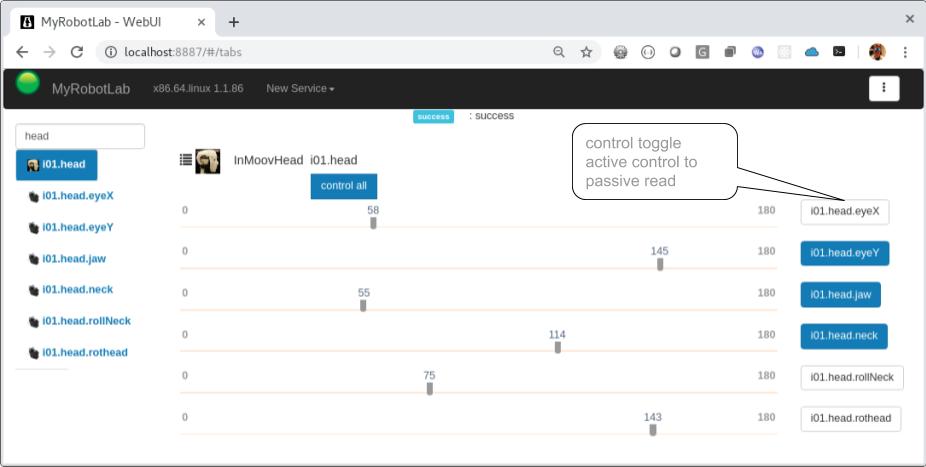Click the rothead slider handle at 143
The image size is (926, 467).
point(653,430)
